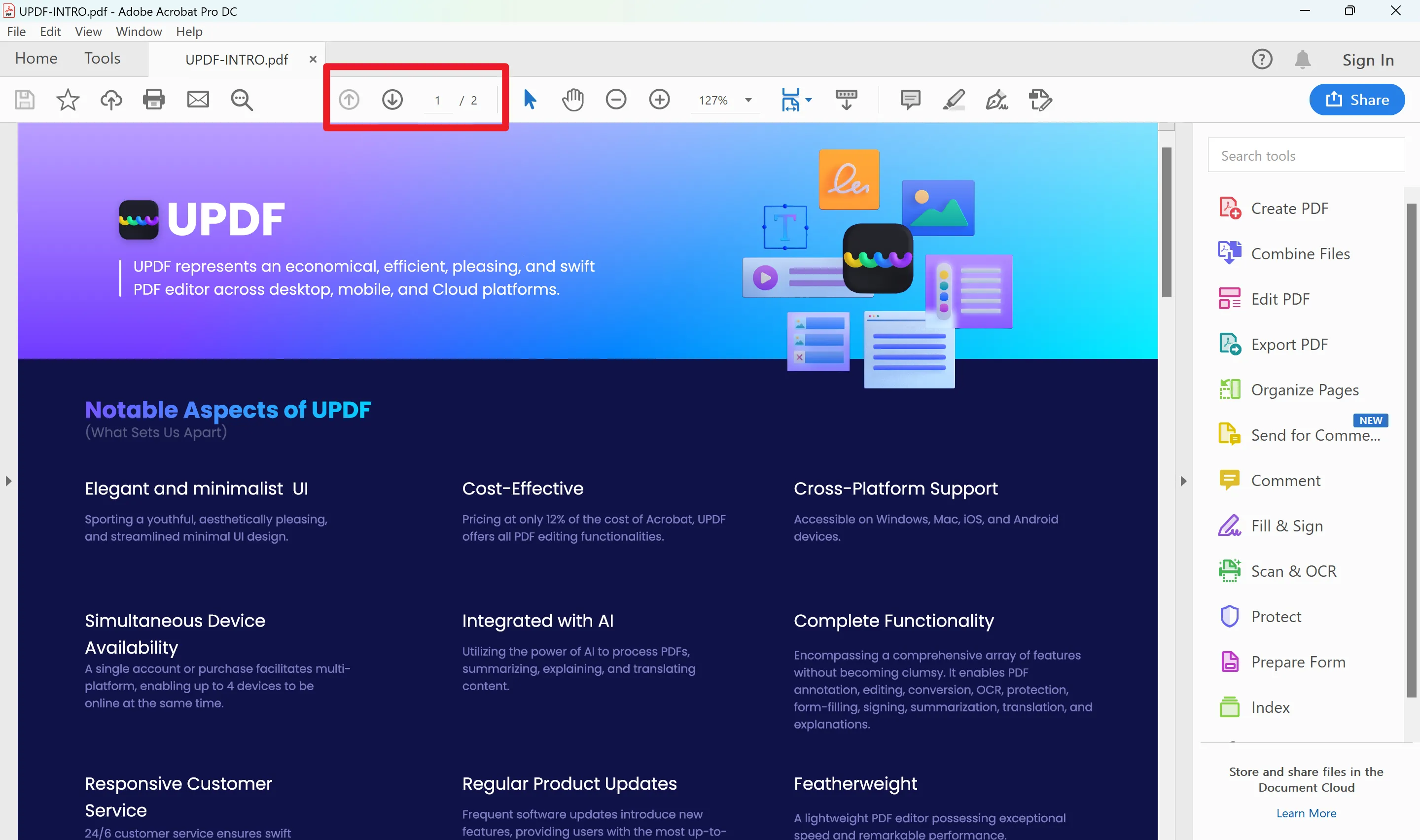Click the Tools tab in top bar
This screenshot has width=1420, height=840.
[x=101, y=57]
